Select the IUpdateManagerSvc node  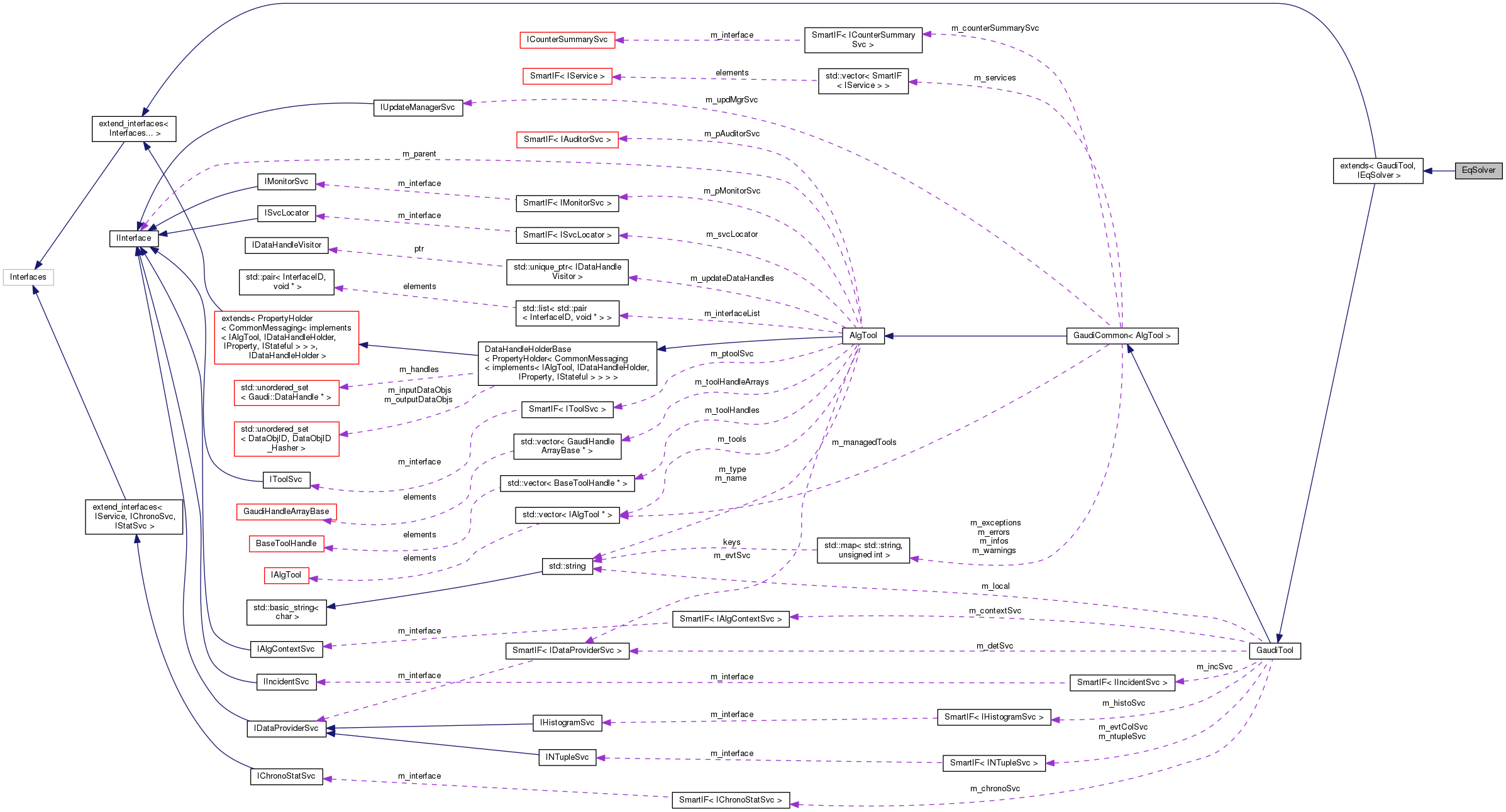click(x=418, y=107)
